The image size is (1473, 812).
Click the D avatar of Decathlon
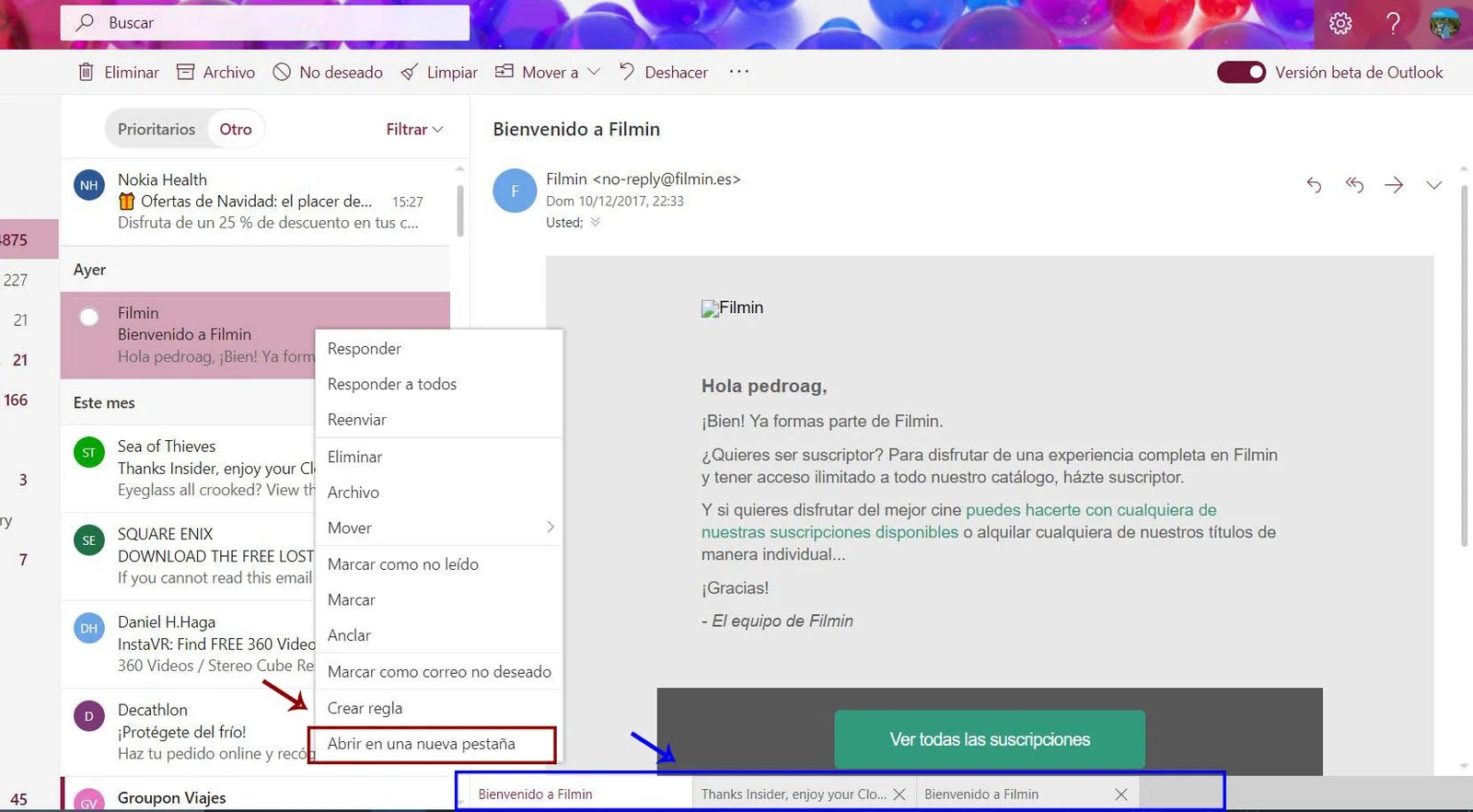[x=89, y=716]
